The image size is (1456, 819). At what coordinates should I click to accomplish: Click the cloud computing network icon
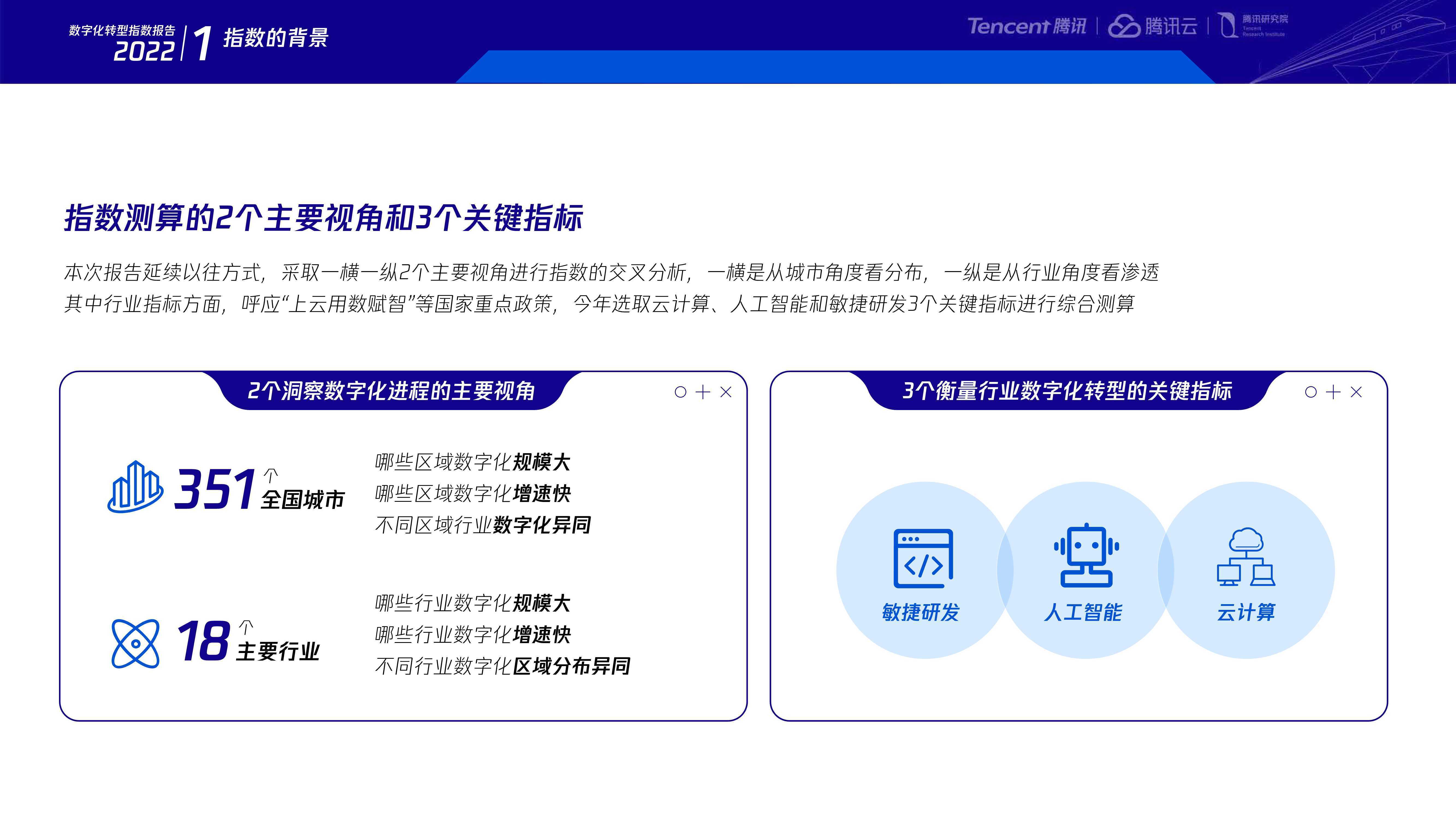pos(1246,557)
